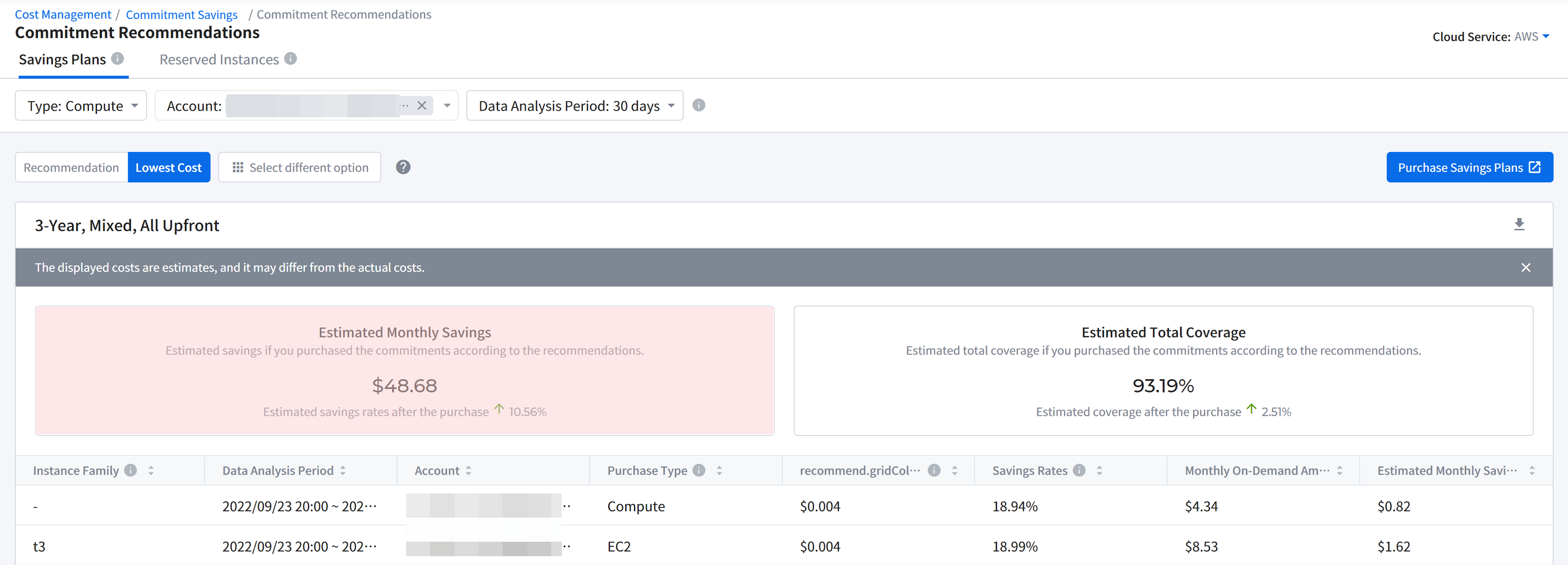The width and height of the screenshot is (1568, 565).
Task: Open Cloud Service AWS selector
Action: (1531, 37)
